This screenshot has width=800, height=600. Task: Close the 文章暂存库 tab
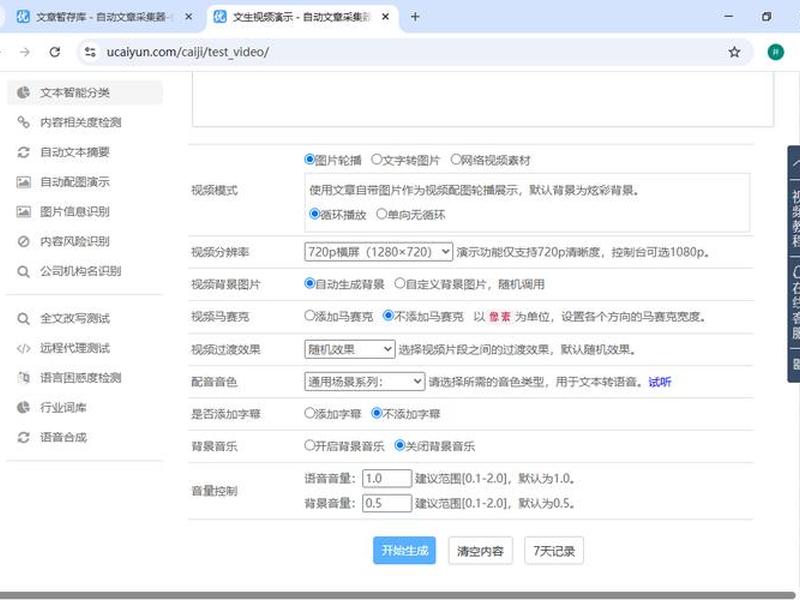pyautogui.click(x=188, y=17)
